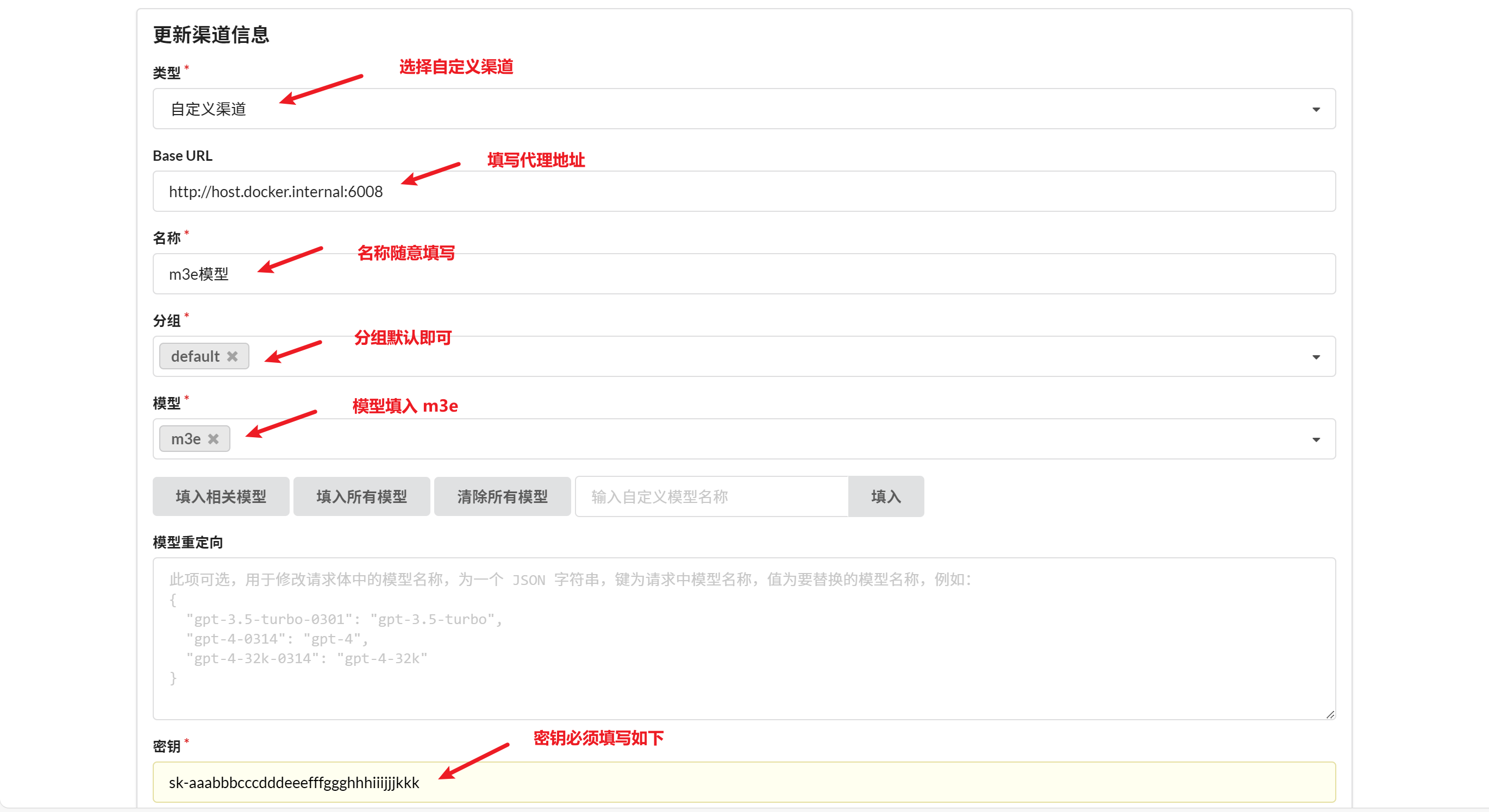Click the 模型重定向 field label
Viewport: 1489px width, 812px height.
187,542
